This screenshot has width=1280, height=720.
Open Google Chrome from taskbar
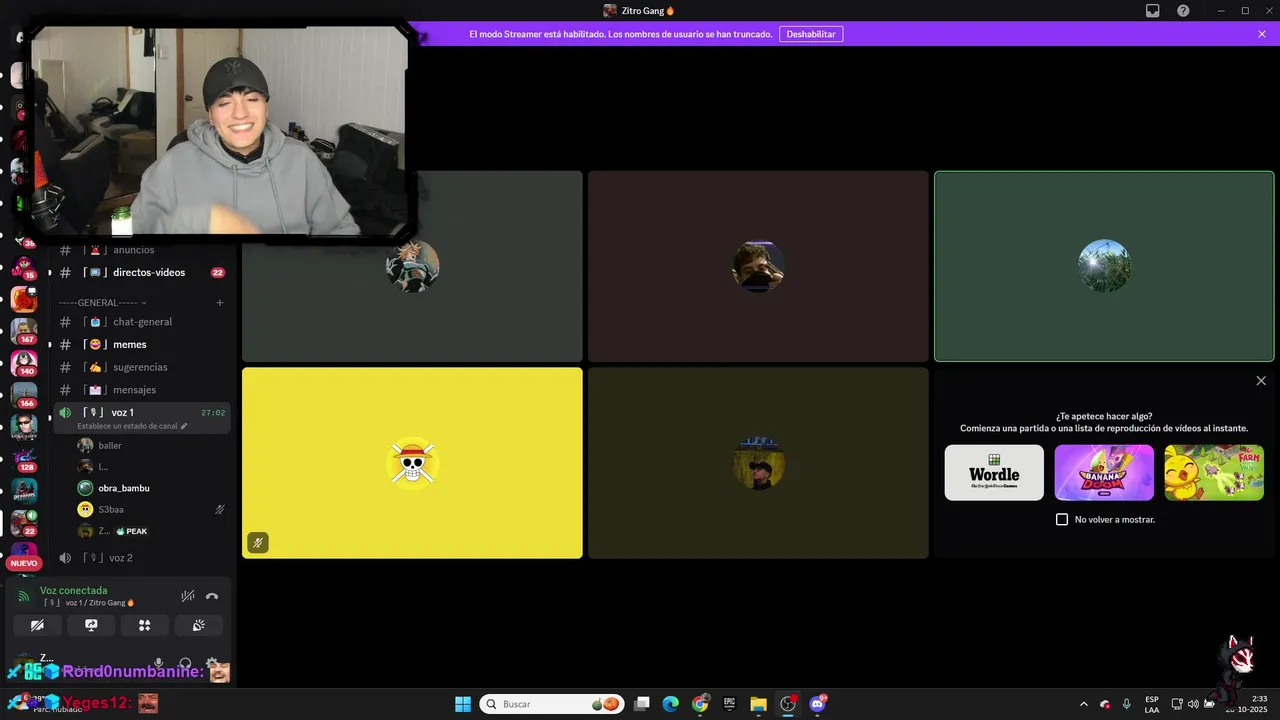tap(700, 704)
